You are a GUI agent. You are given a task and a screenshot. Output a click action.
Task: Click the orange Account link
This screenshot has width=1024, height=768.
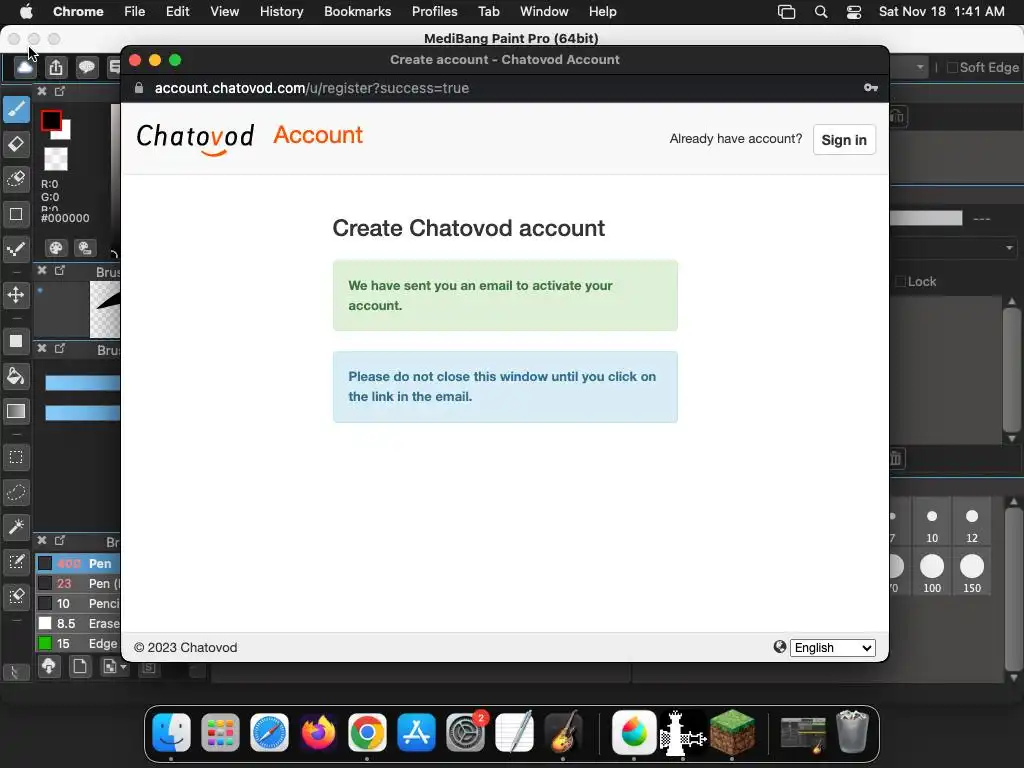(x=318, y=135)
